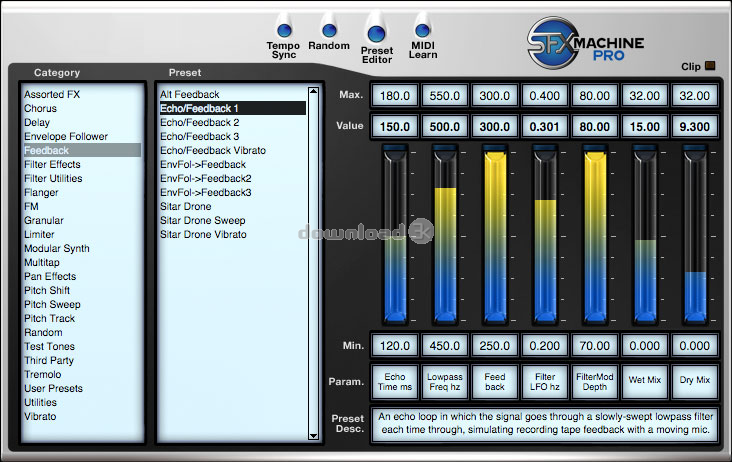Viewport: 732px width, 462px height.
Task: Load the Sitar Drone preset
Action: click(x=185, y=206)
